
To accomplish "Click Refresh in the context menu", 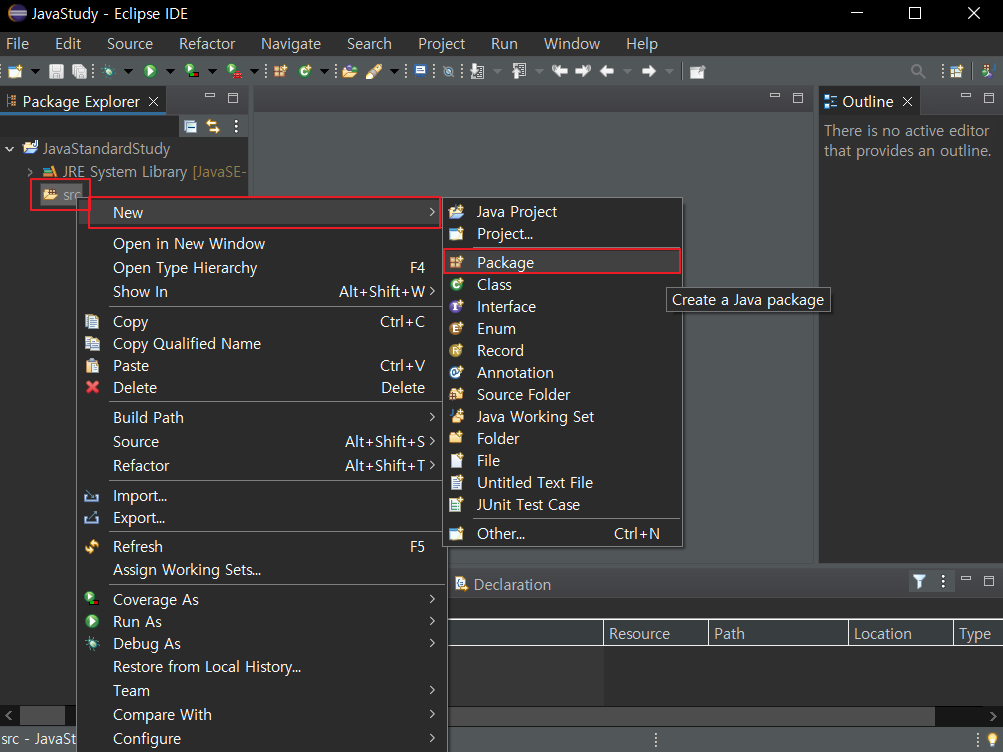I will click(261, 547).
